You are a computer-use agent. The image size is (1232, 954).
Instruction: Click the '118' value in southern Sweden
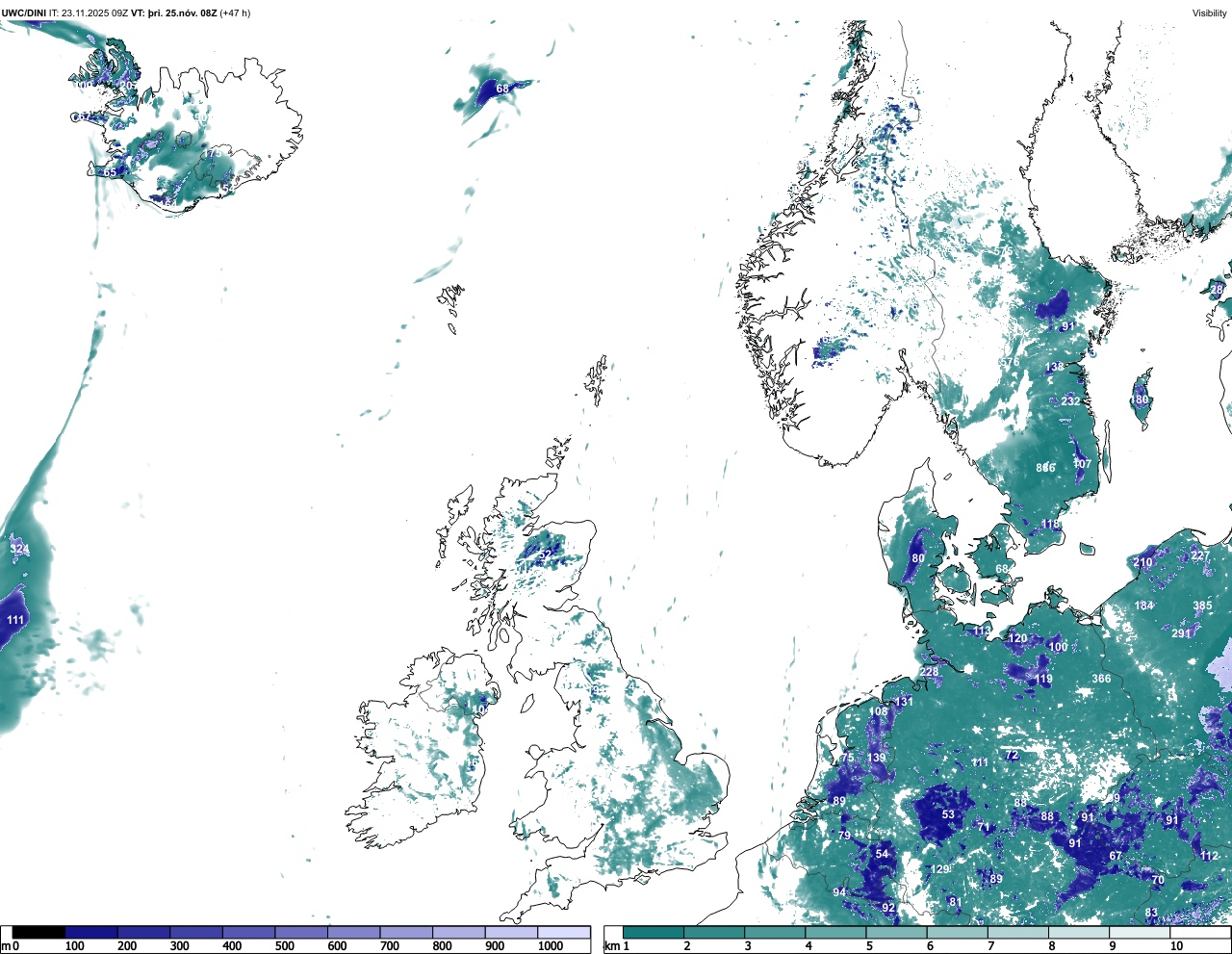coord(1050,525)
